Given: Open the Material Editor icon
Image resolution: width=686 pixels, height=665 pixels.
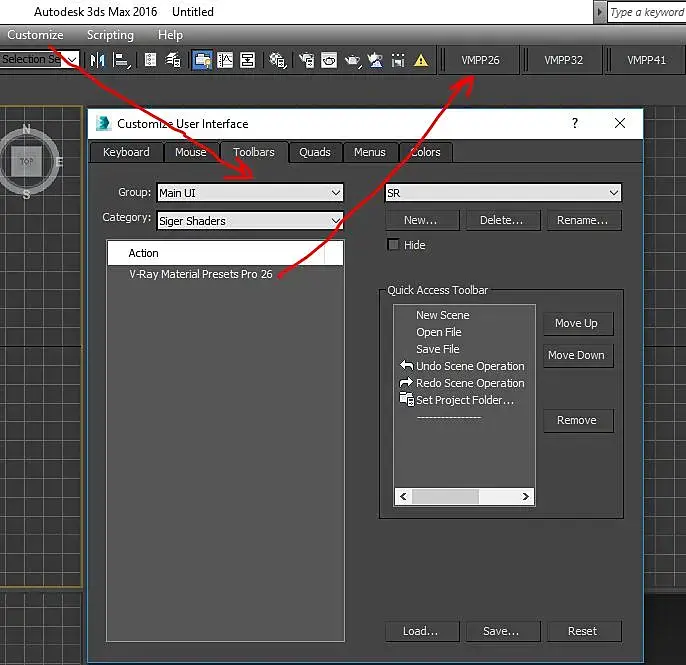Looking at the screenshot, I should click(x=277, y=60).
